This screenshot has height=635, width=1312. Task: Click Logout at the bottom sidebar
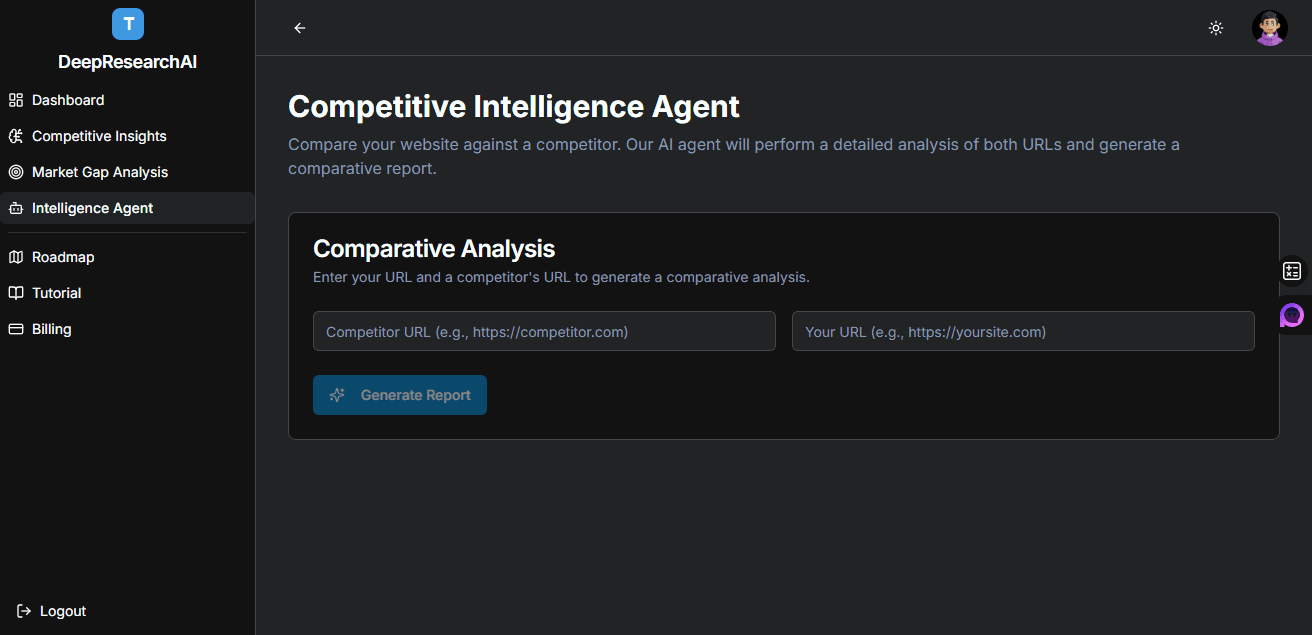point(50,610)
